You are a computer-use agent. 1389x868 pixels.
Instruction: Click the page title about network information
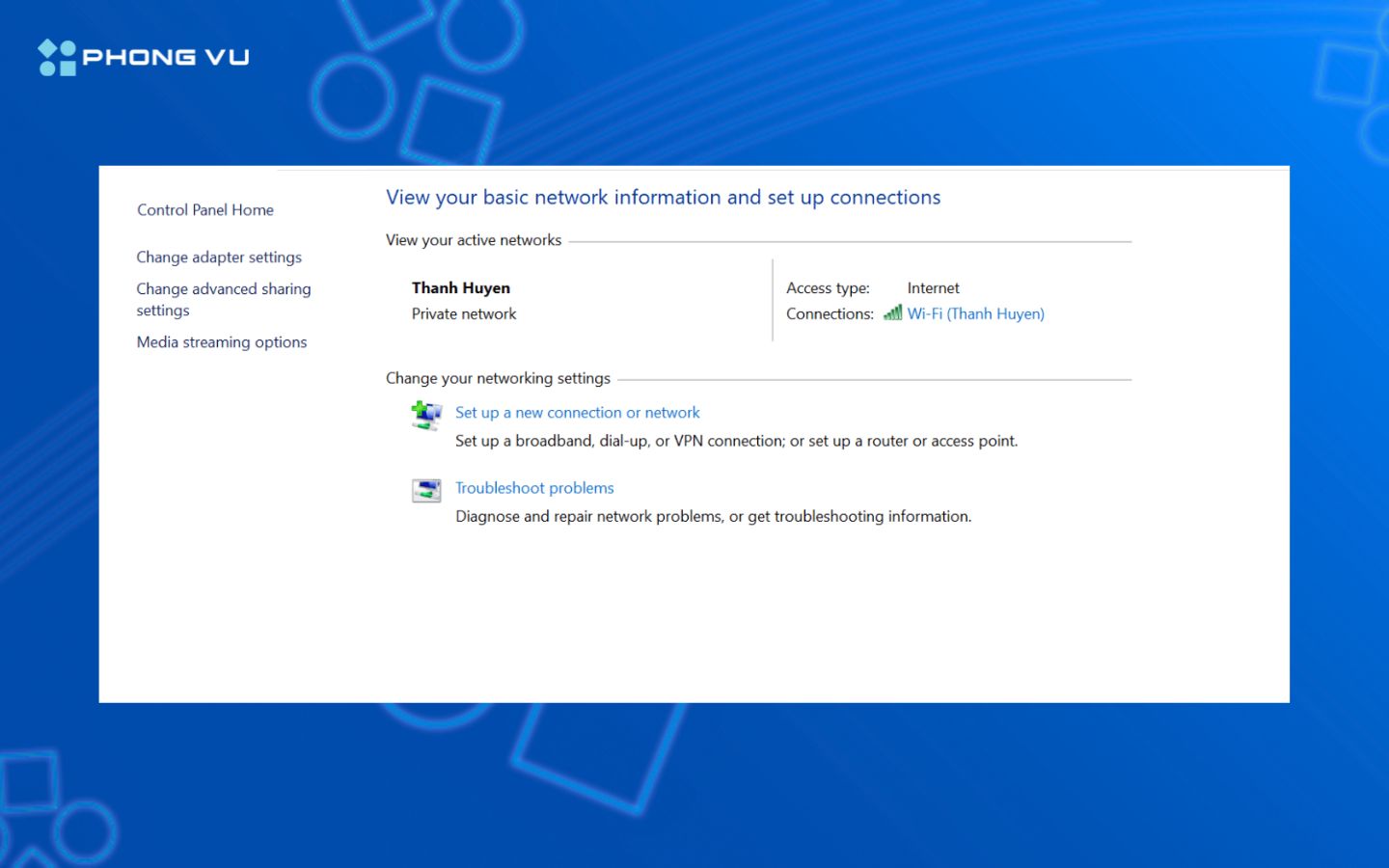pyautogui.click(x=664, y=197)
